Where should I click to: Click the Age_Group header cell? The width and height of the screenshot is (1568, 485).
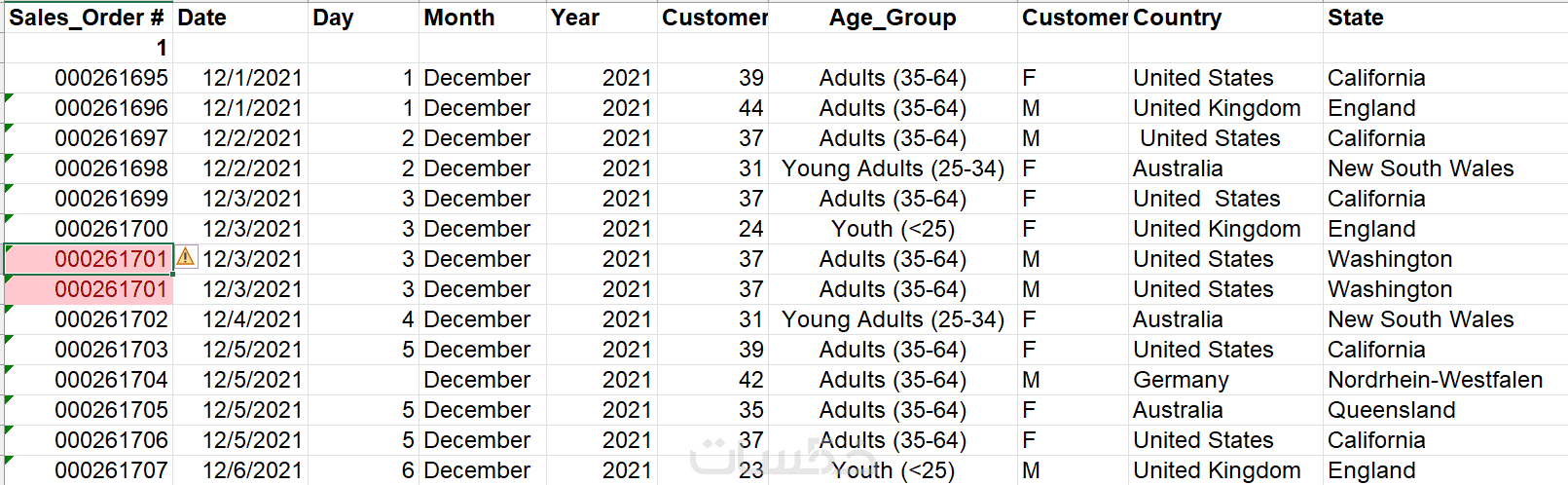[893, 18]
